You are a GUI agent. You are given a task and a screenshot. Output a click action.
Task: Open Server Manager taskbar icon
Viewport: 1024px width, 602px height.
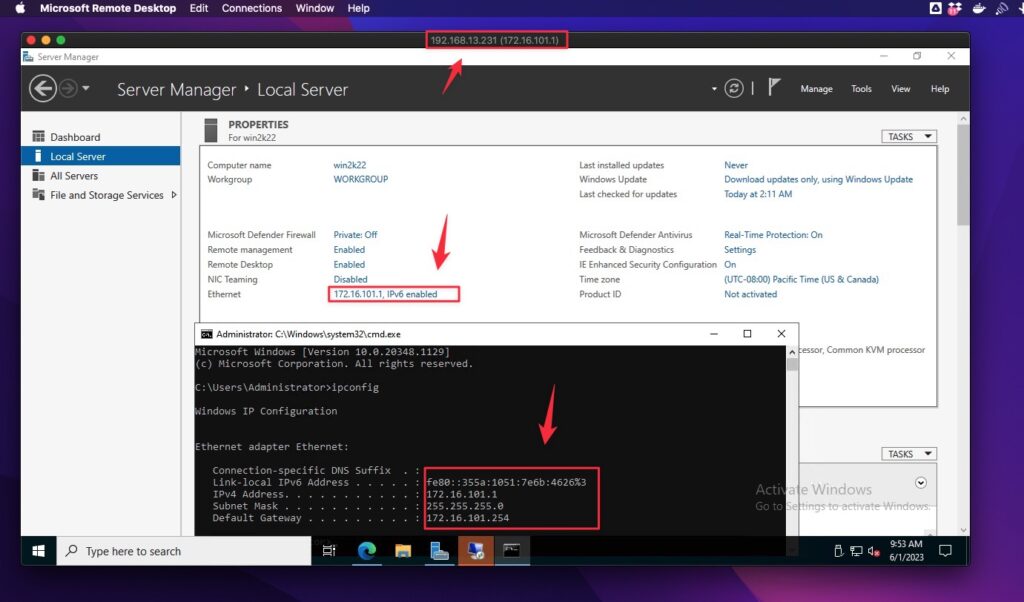(x=440, y=551)
